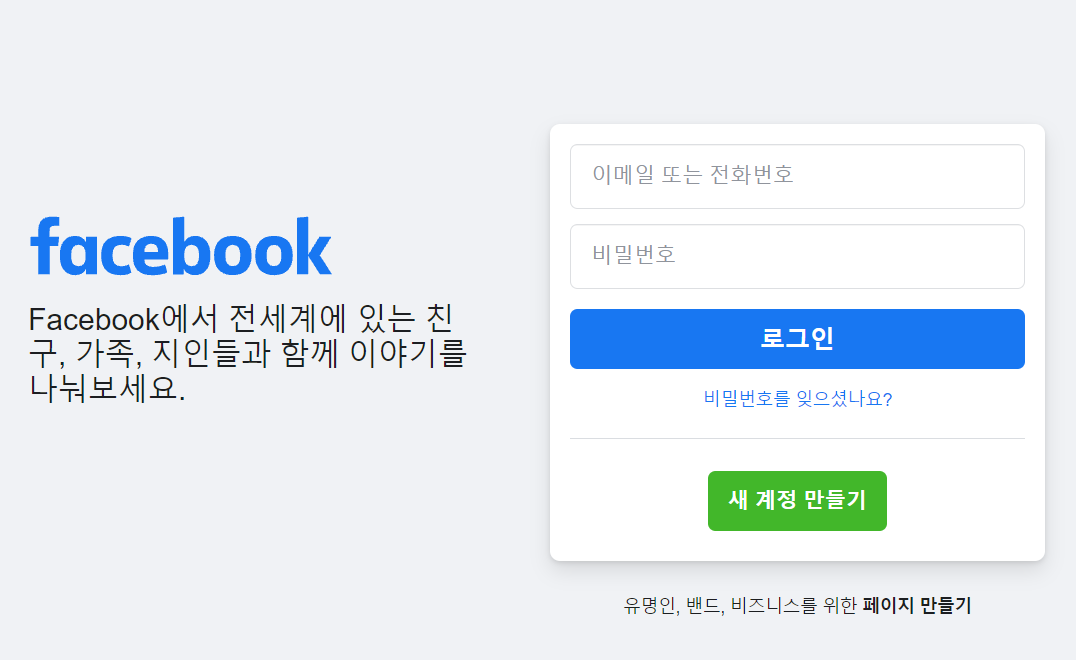
Task: Focus the 이메일 또는 전화번호 input field
Action: point(797,176)
